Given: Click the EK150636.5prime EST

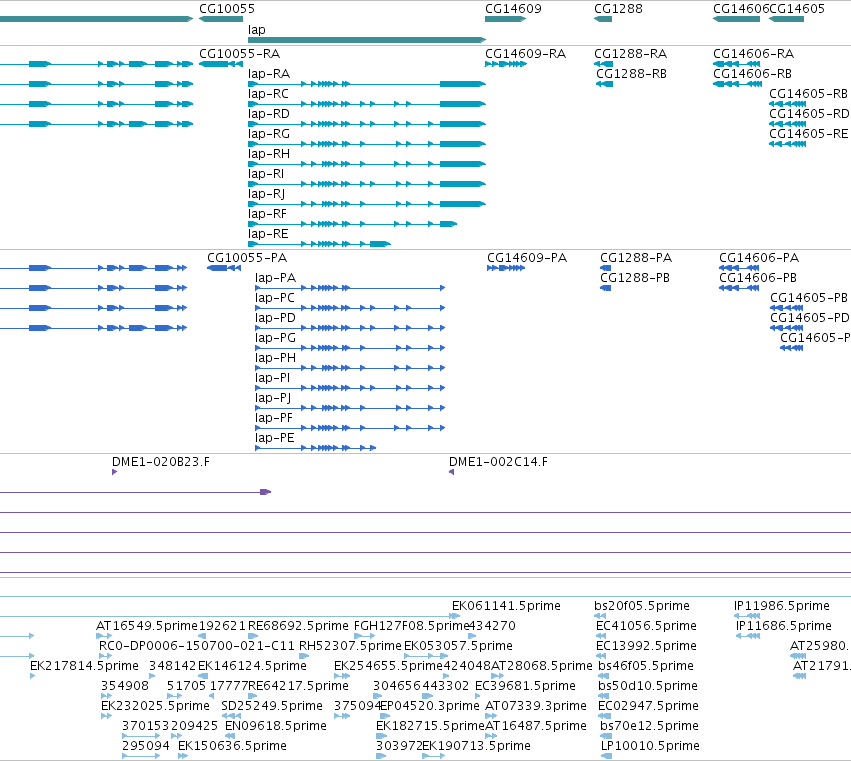Looking at the screenshot, I should (x=183, y=756).
